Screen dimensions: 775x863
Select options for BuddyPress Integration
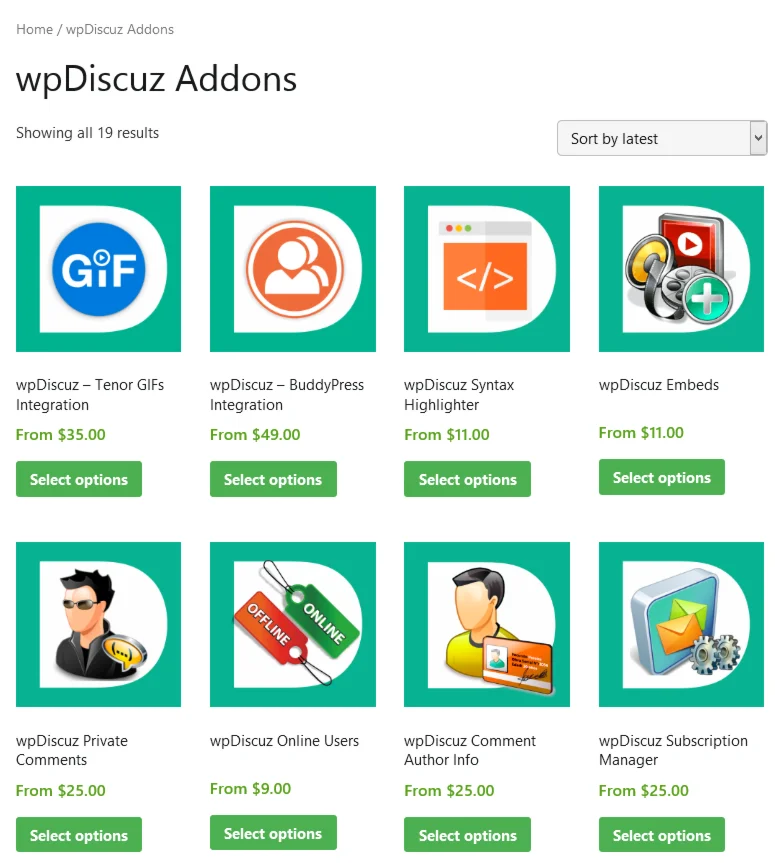click(x=273, y=479)
